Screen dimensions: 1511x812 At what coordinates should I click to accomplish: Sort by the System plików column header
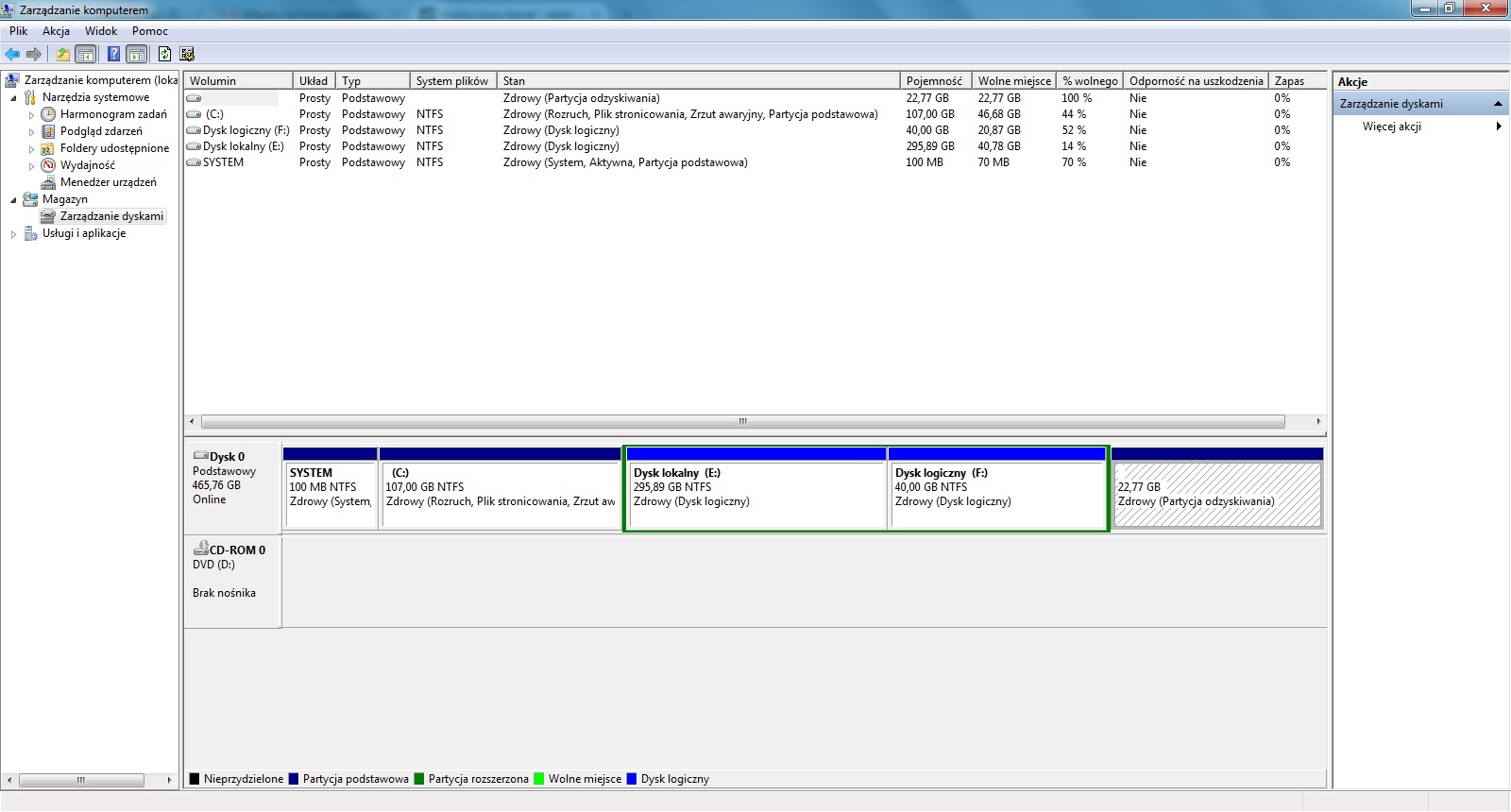pos(452,81)
